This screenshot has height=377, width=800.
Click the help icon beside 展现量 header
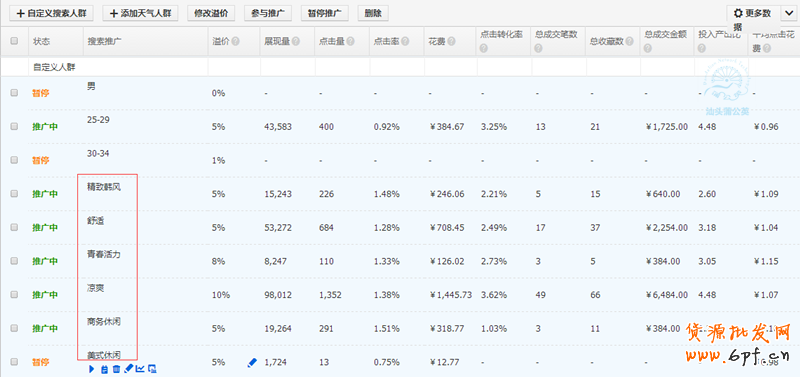[296, 41]
